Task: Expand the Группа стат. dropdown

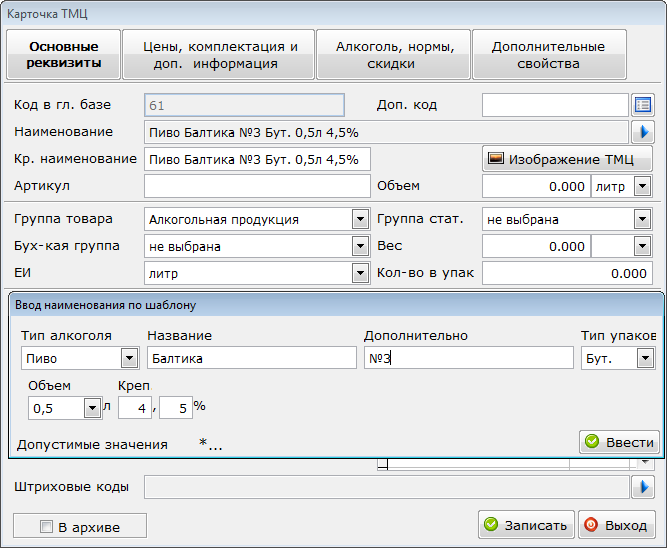Action: 642,220
